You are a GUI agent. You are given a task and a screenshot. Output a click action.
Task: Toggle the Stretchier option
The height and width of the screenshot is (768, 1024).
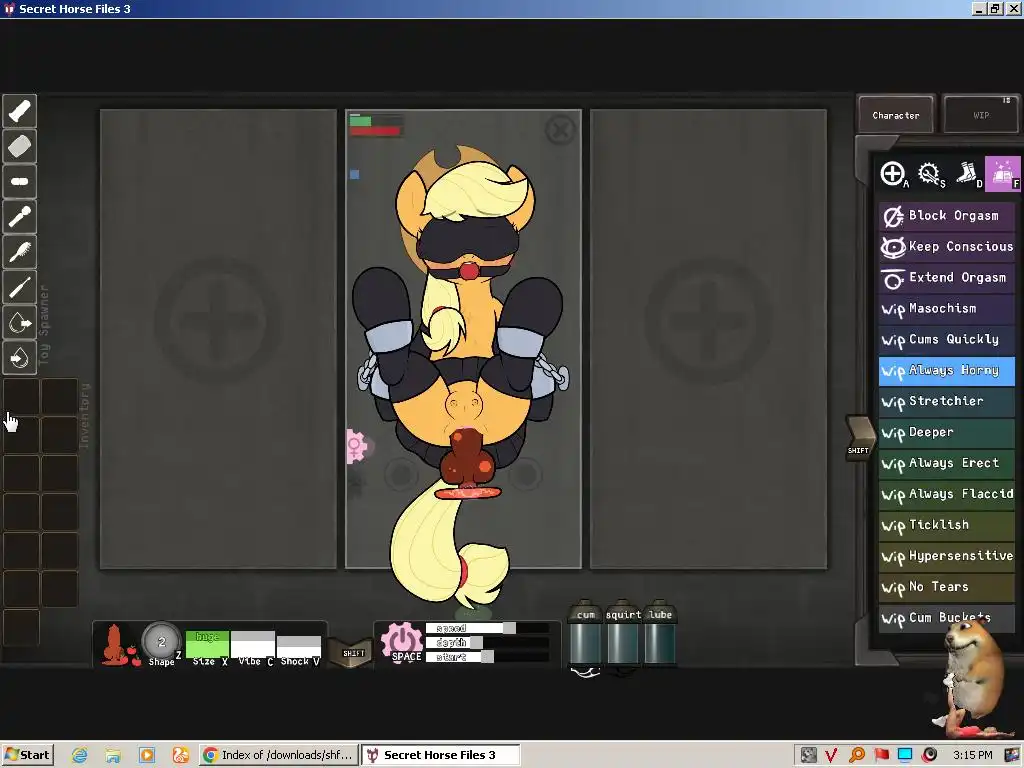click(x=947, y=402)
